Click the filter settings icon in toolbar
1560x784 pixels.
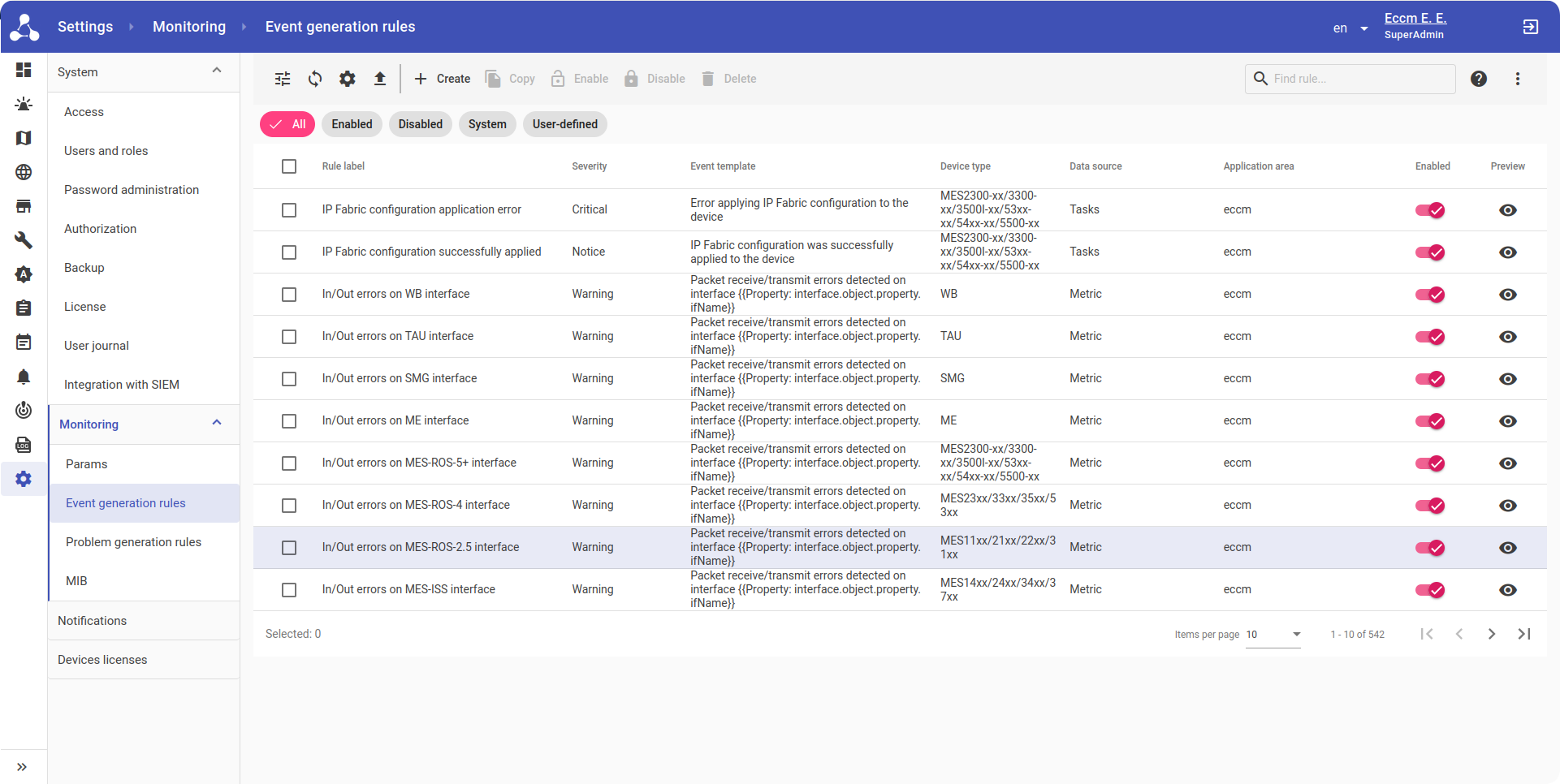pos(283,79)
